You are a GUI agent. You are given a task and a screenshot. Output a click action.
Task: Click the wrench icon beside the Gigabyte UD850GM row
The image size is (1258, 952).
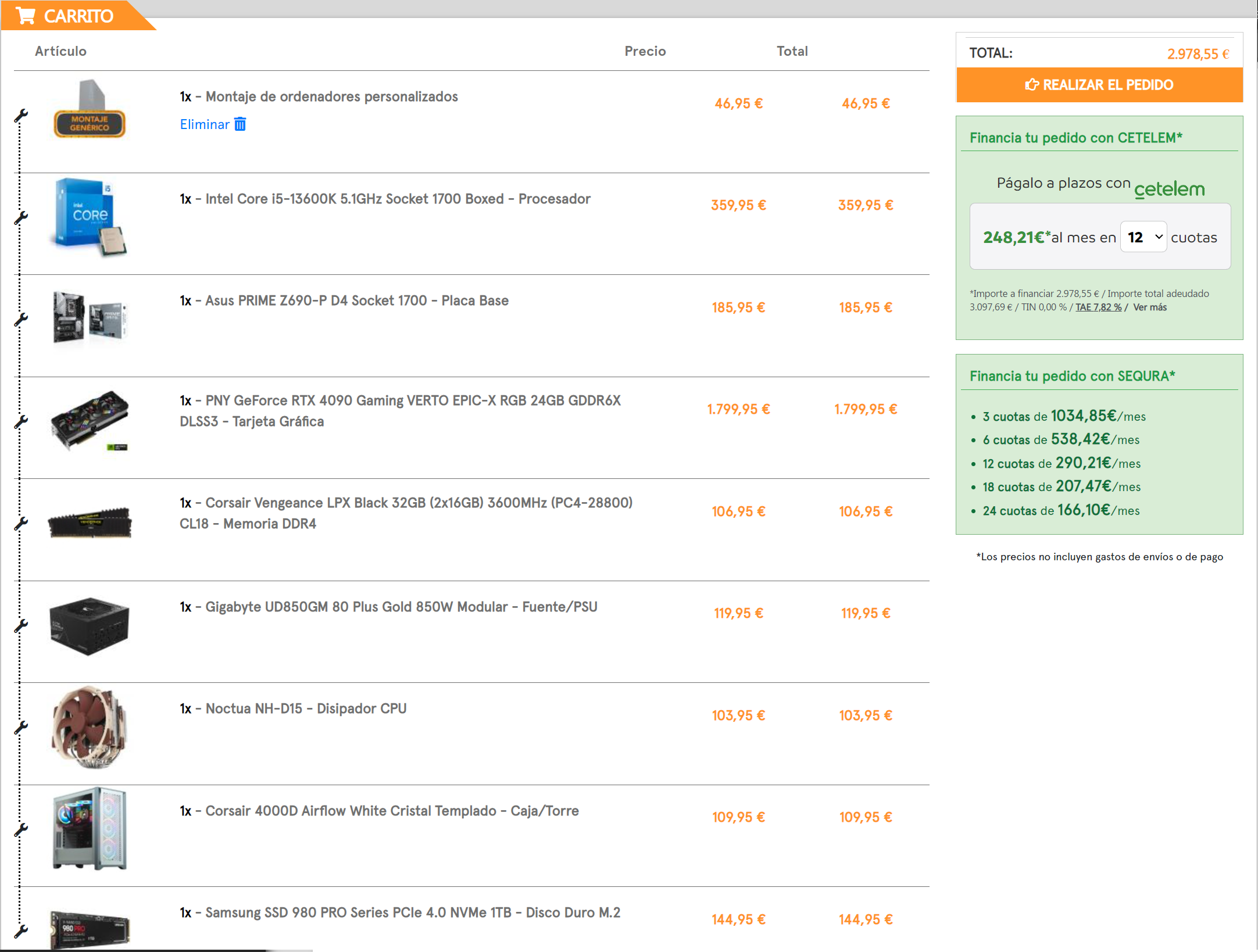(x=21, y=626)
